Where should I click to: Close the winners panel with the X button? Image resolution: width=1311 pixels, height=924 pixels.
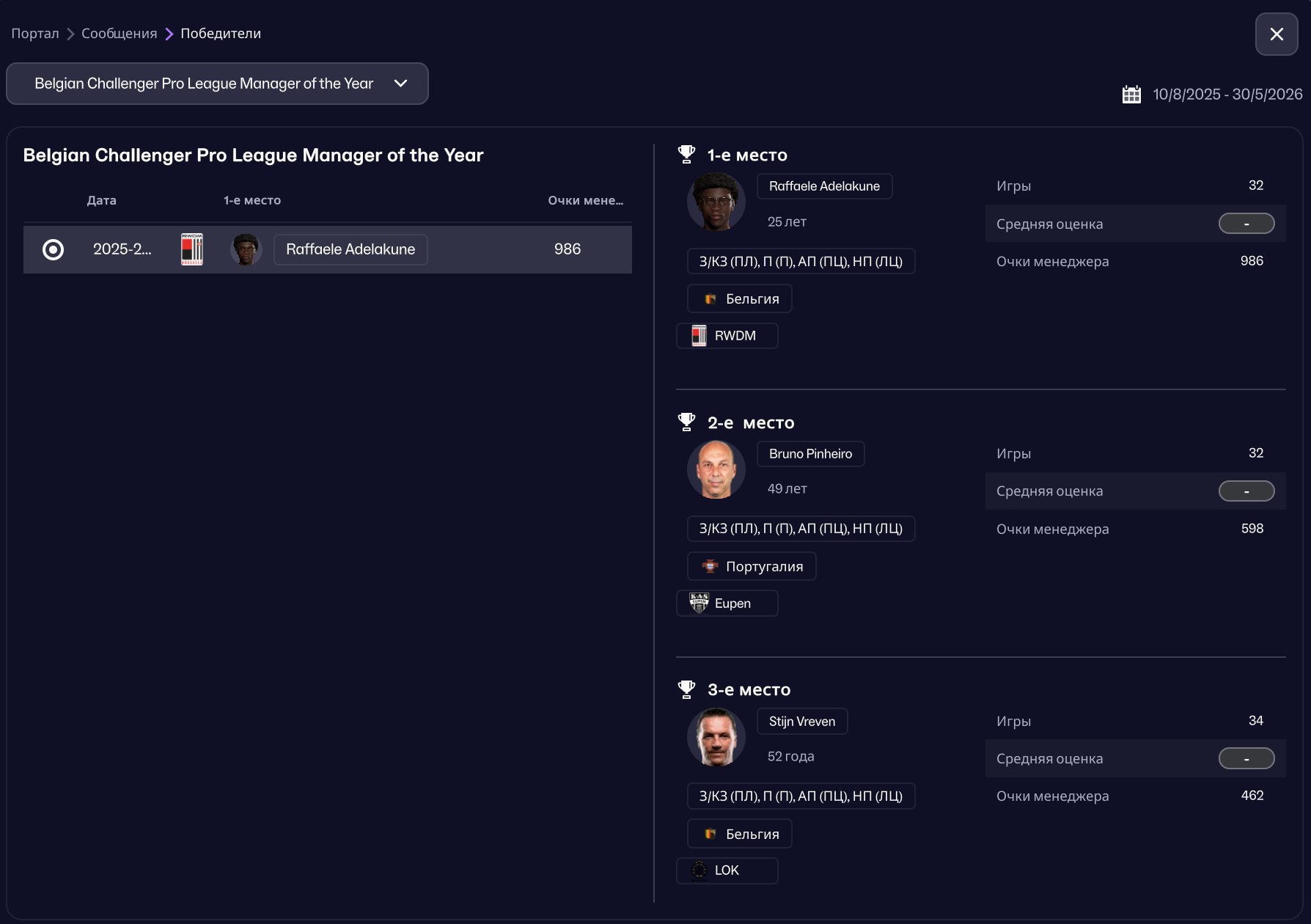1277,34
